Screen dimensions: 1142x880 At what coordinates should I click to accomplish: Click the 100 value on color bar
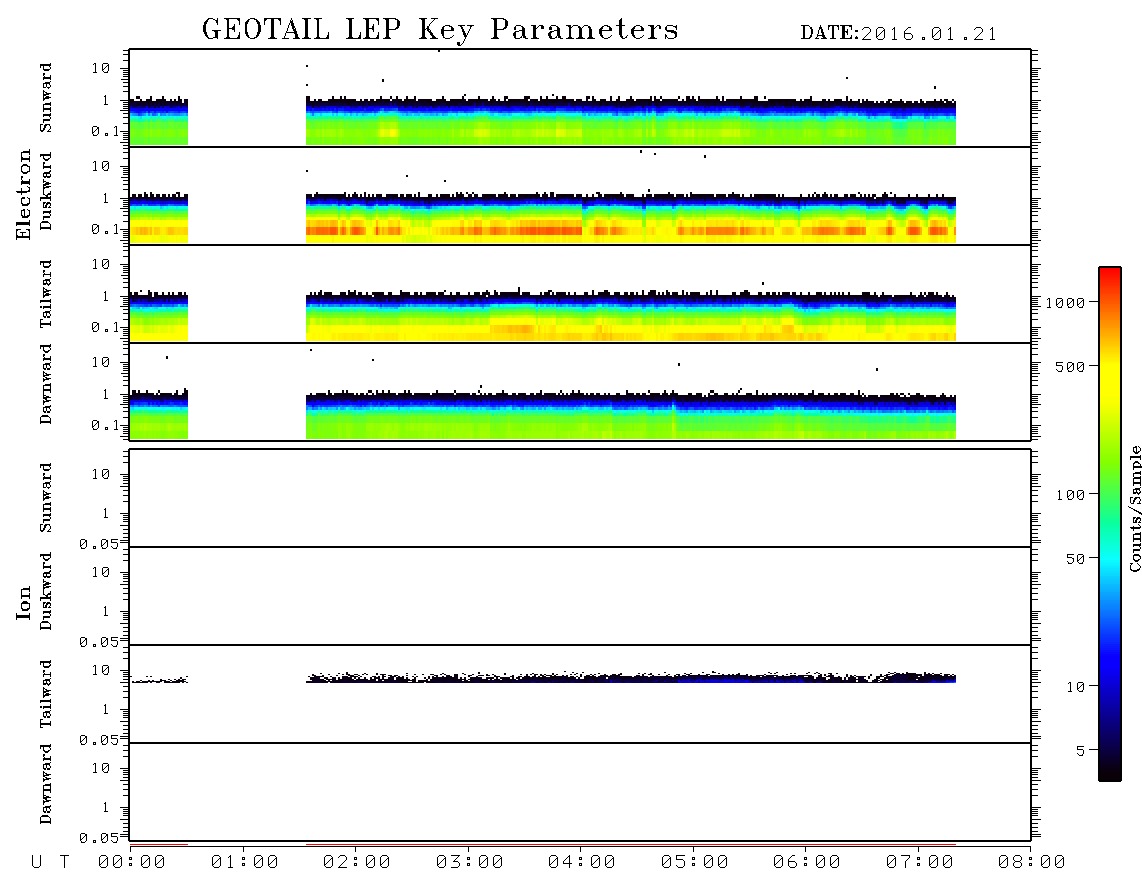pyautogui.click(x=1070, y=495)
